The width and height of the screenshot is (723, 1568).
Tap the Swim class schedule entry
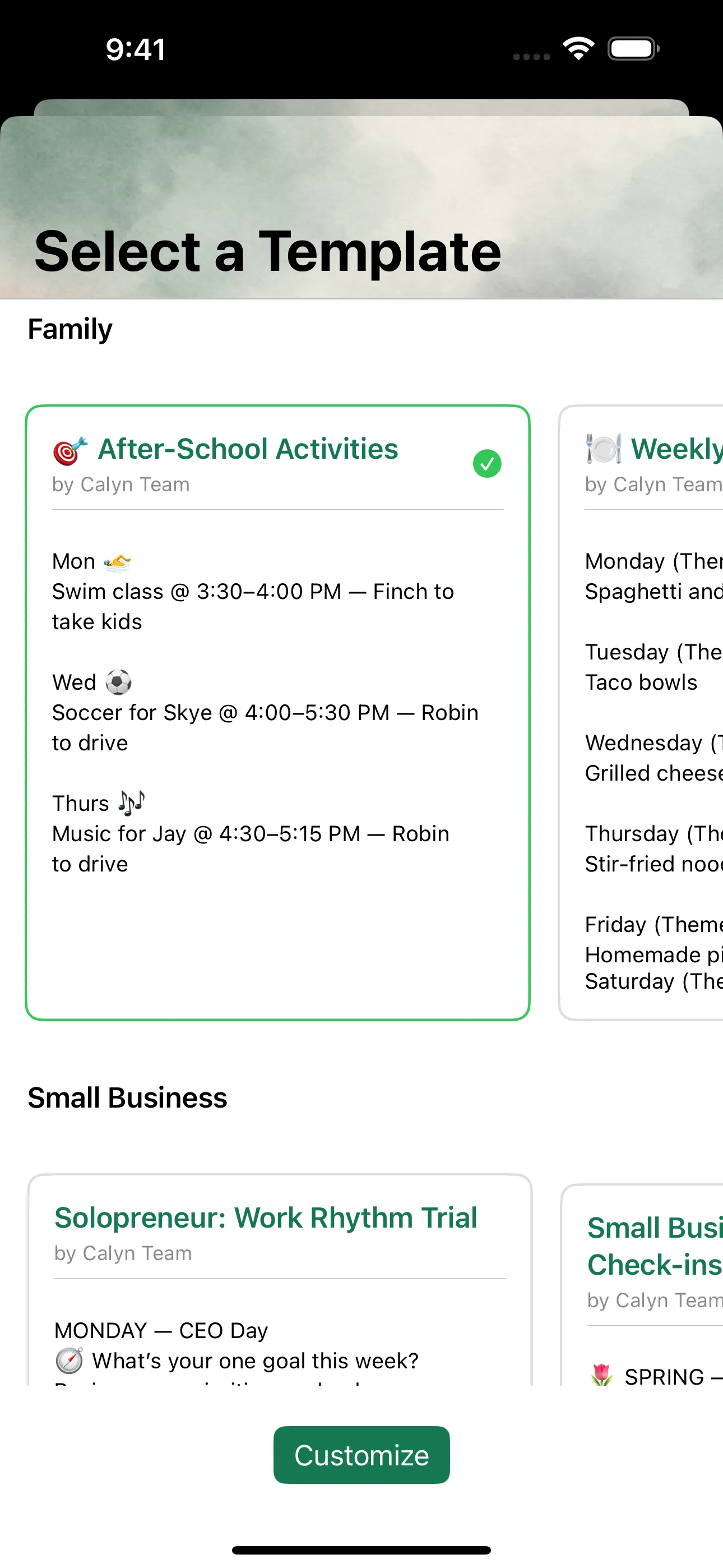pyautogui.click(x=253, y=606)
